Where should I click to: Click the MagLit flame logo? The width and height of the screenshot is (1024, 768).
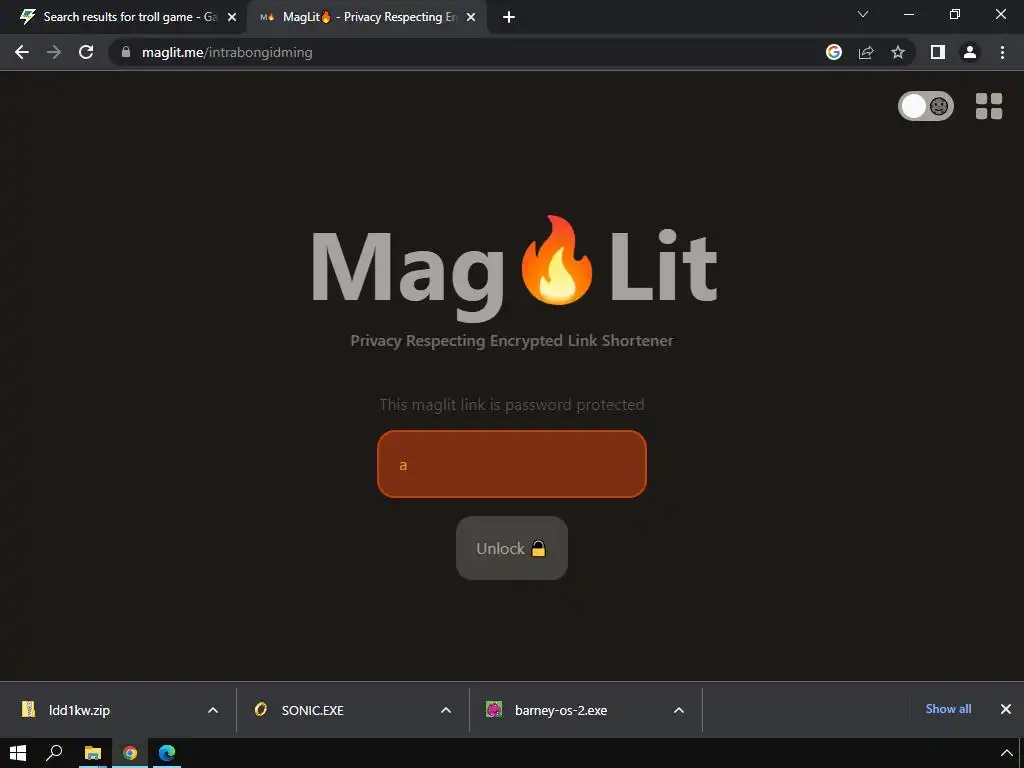pyautogui.click(x=556, y=260)
